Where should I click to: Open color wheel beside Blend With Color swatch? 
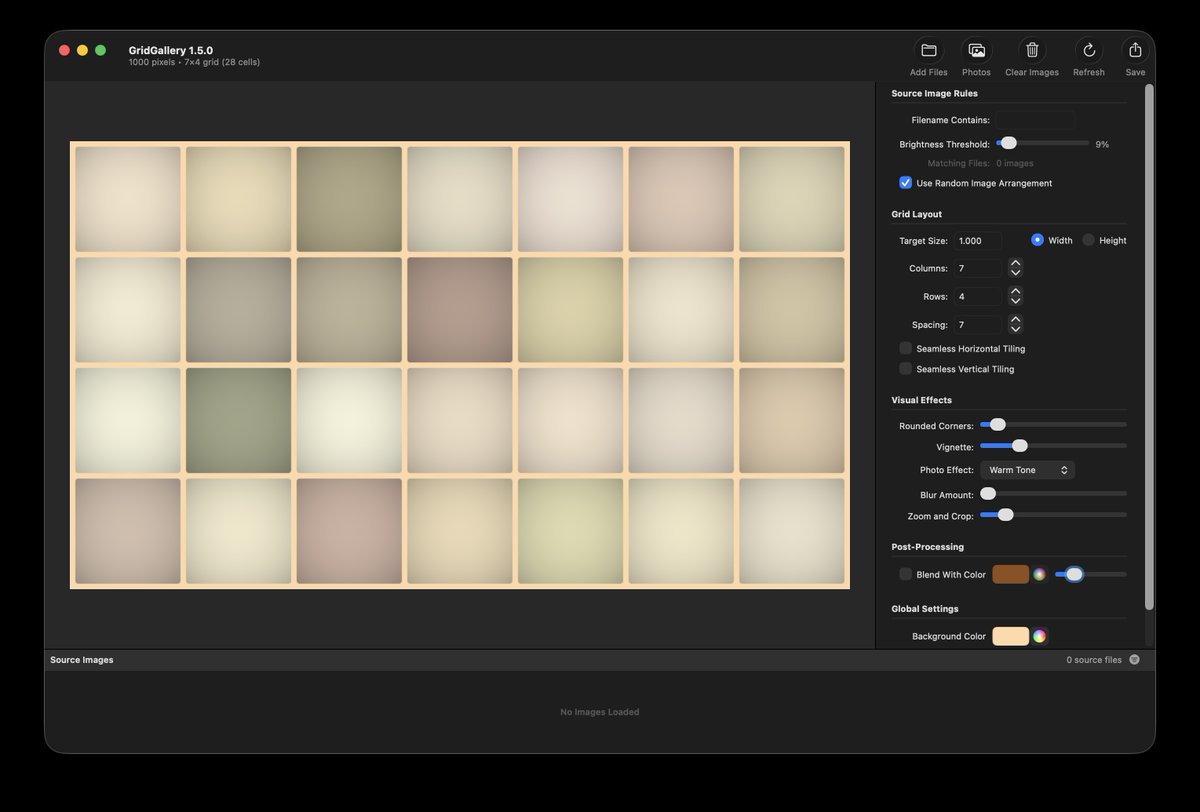[1040, 574]
